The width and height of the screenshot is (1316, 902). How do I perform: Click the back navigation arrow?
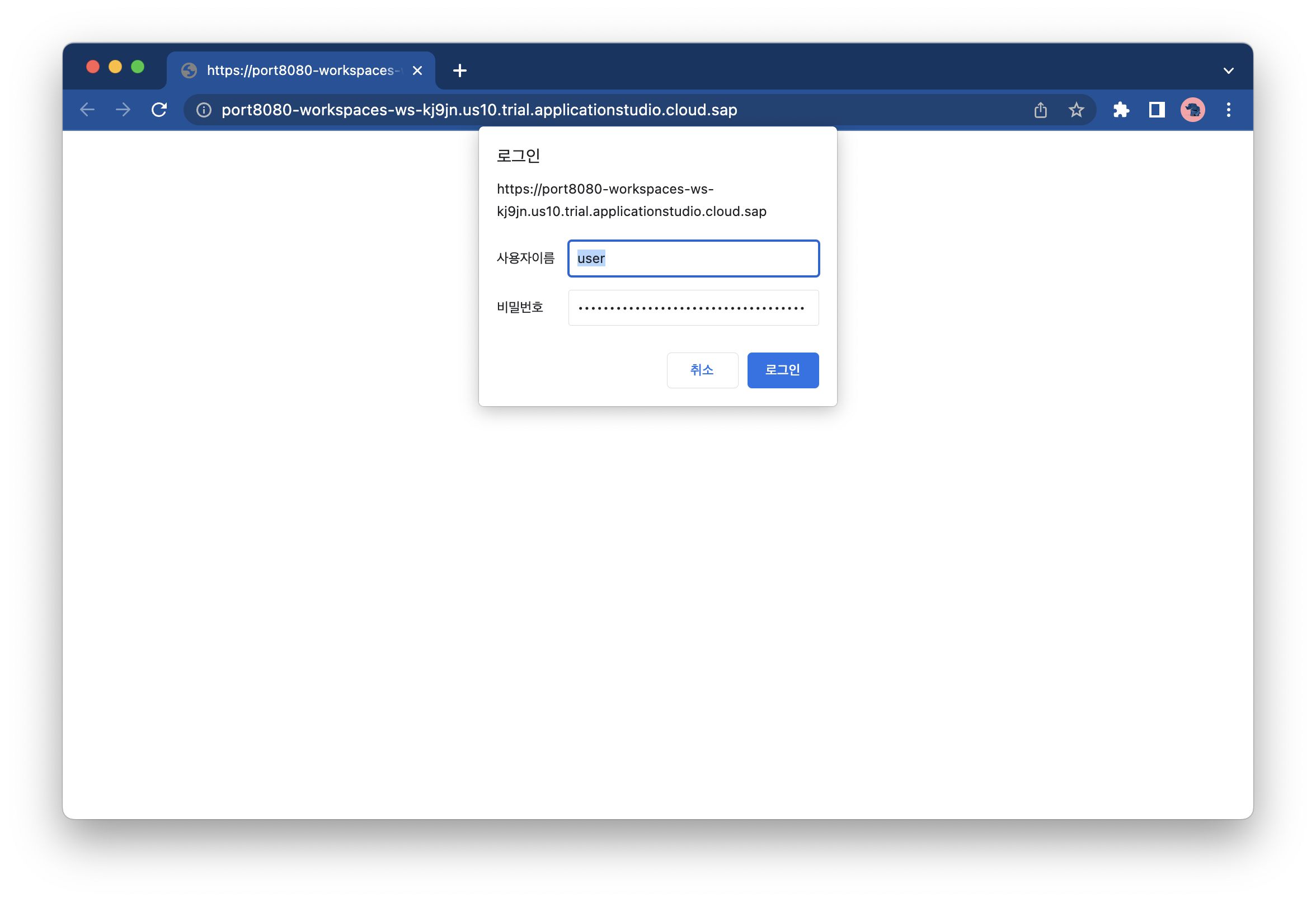pyautogui.click(x=87, y=110)
